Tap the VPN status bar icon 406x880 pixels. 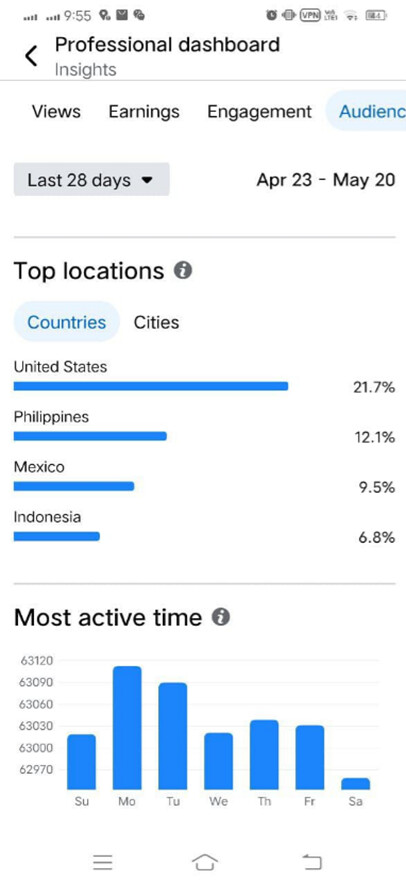[309, 16]
